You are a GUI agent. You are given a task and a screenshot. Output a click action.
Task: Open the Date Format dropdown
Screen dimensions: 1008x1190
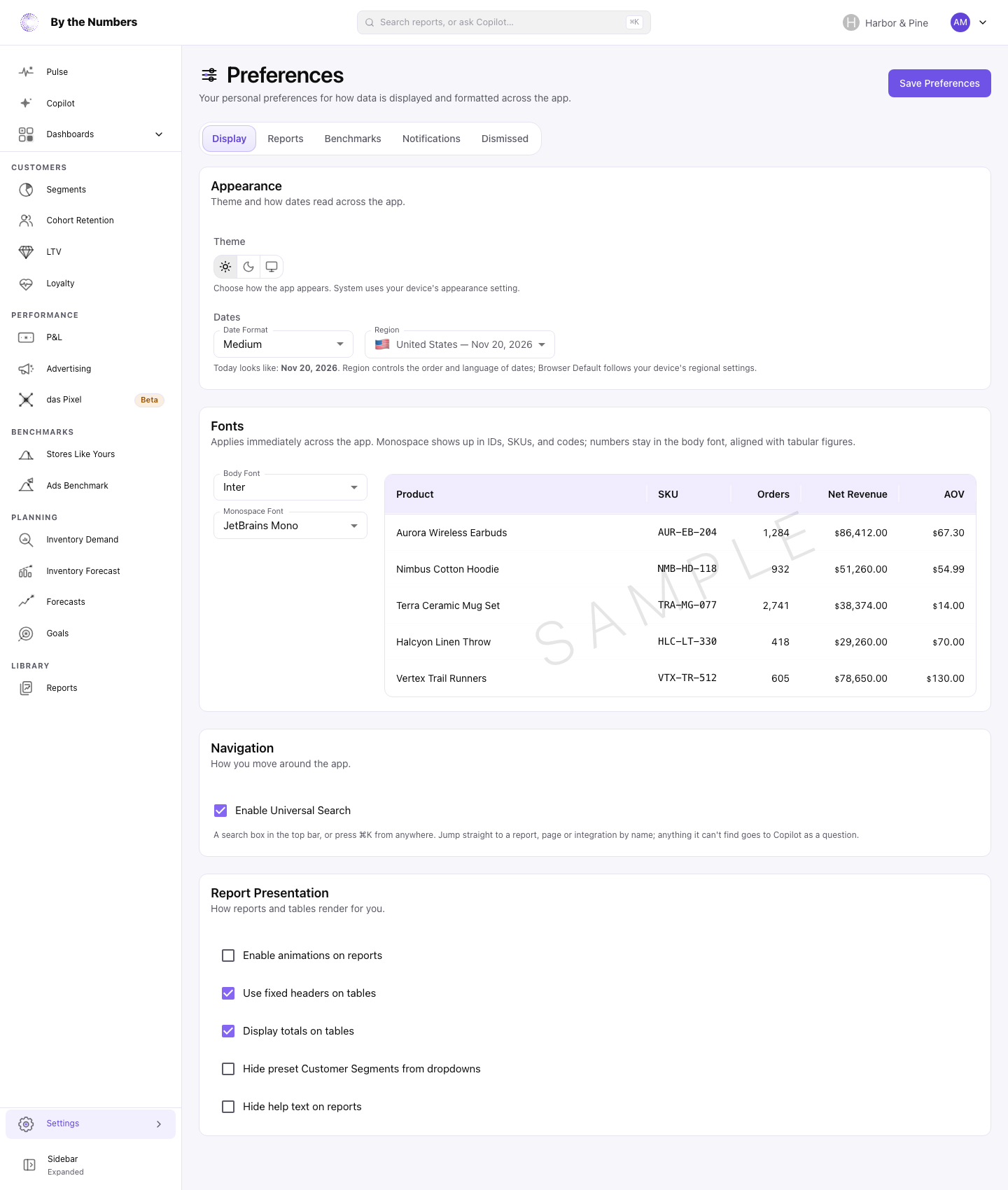(x=283, y=344)
